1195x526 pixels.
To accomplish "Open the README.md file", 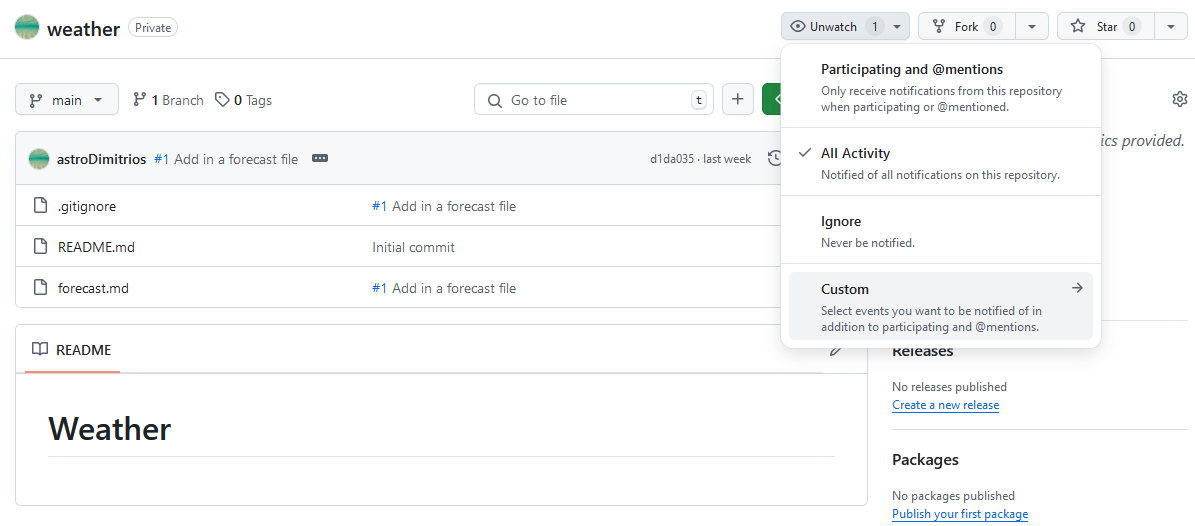I will coord(96,247).
